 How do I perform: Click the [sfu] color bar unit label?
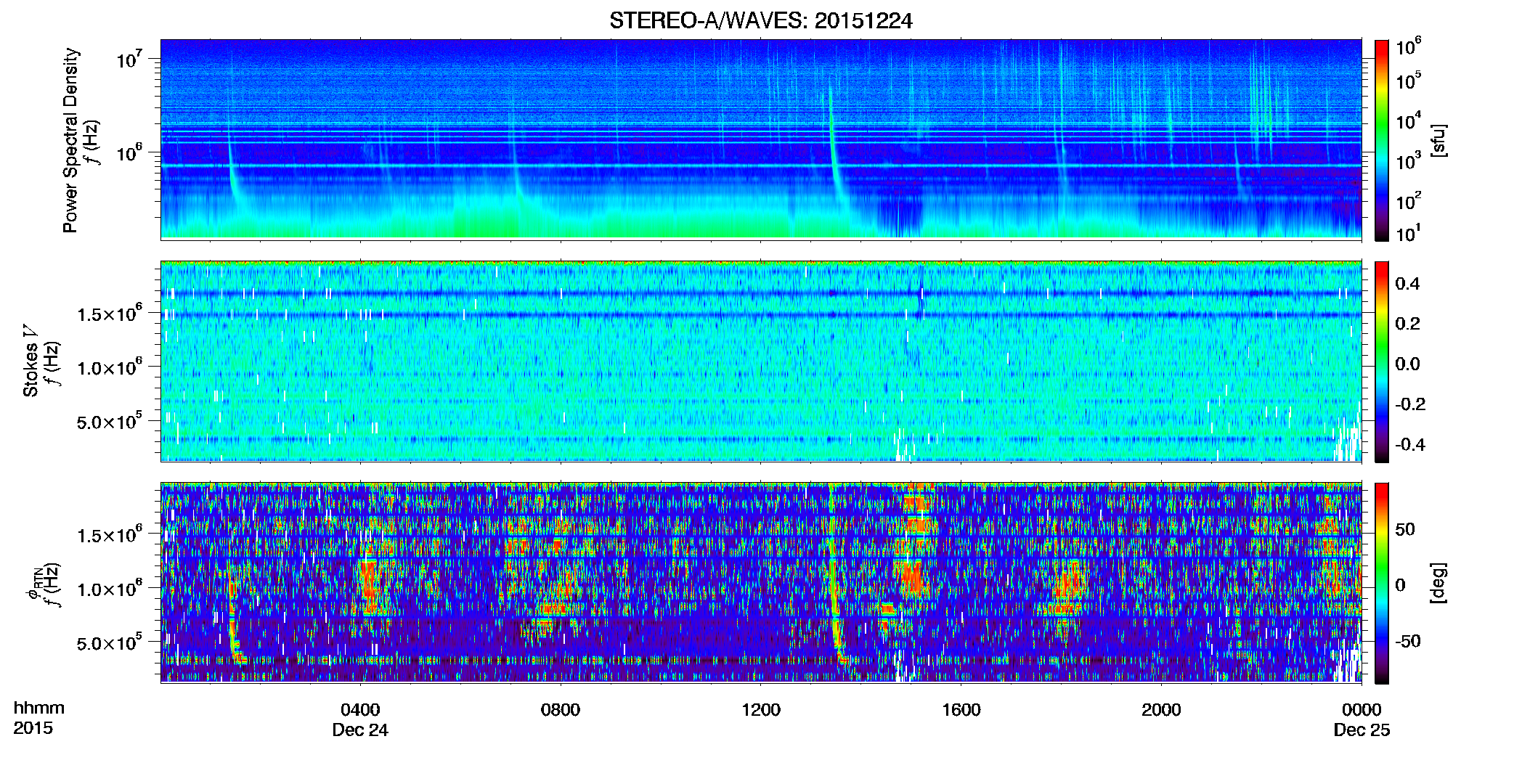point(1438,140)
